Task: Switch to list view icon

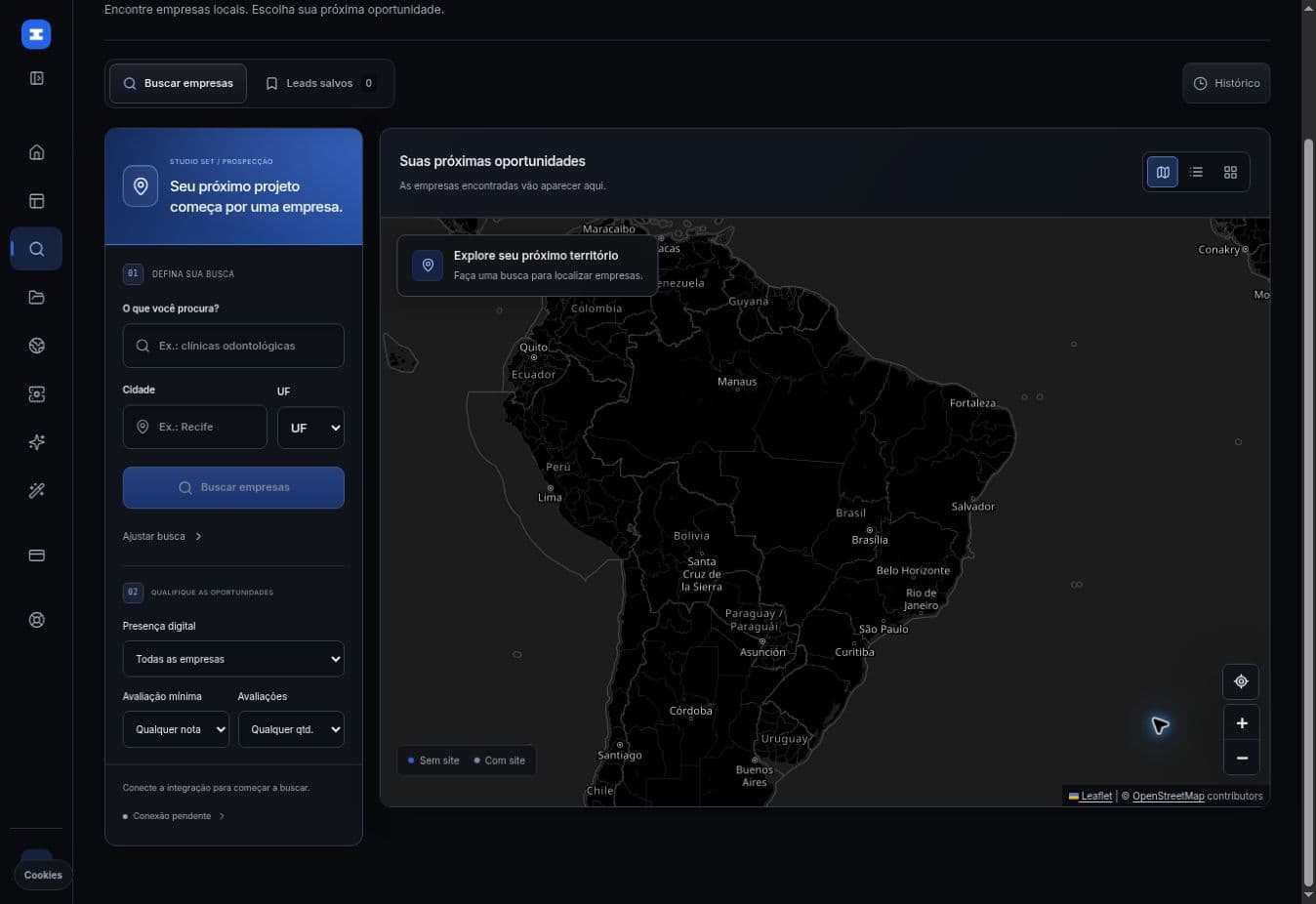Action: (x=1196, y=172)
